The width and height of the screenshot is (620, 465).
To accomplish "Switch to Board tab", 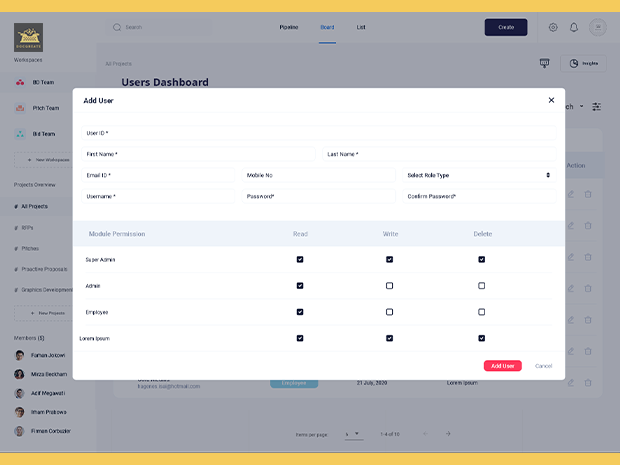I will (327, 27).
